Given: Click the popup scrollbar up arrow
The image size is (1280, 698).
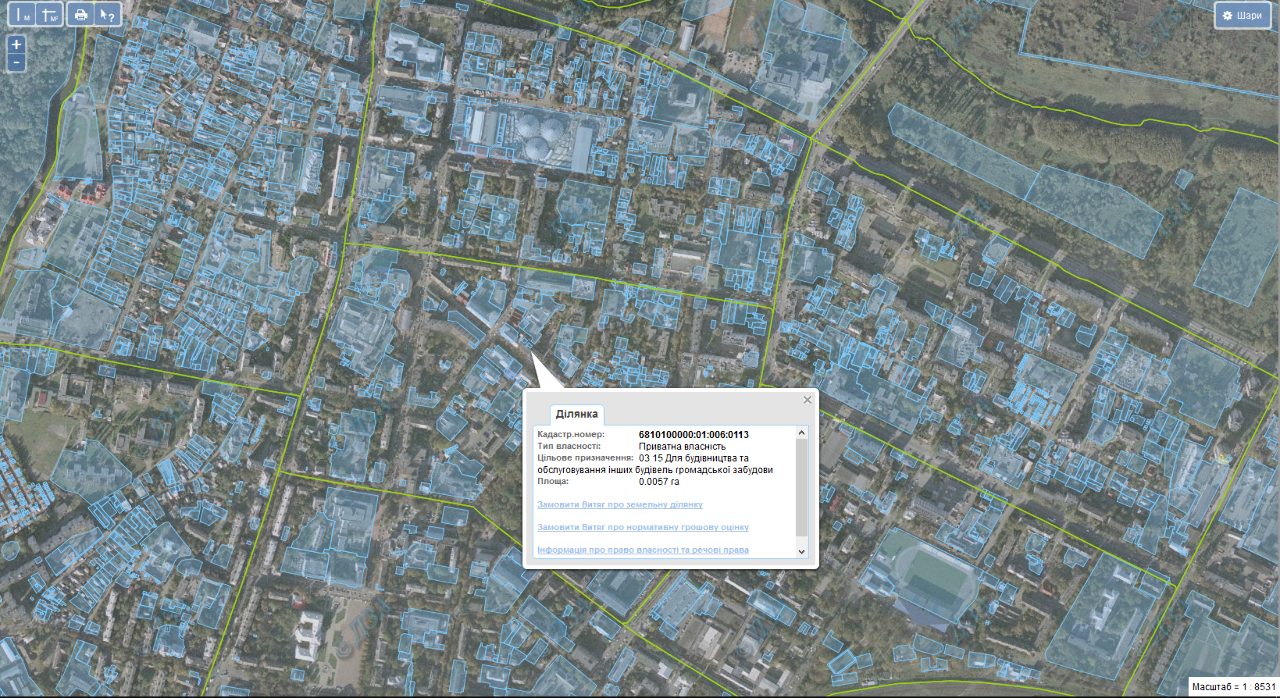Looking at the screenshot, I should (x=801, y=433).
